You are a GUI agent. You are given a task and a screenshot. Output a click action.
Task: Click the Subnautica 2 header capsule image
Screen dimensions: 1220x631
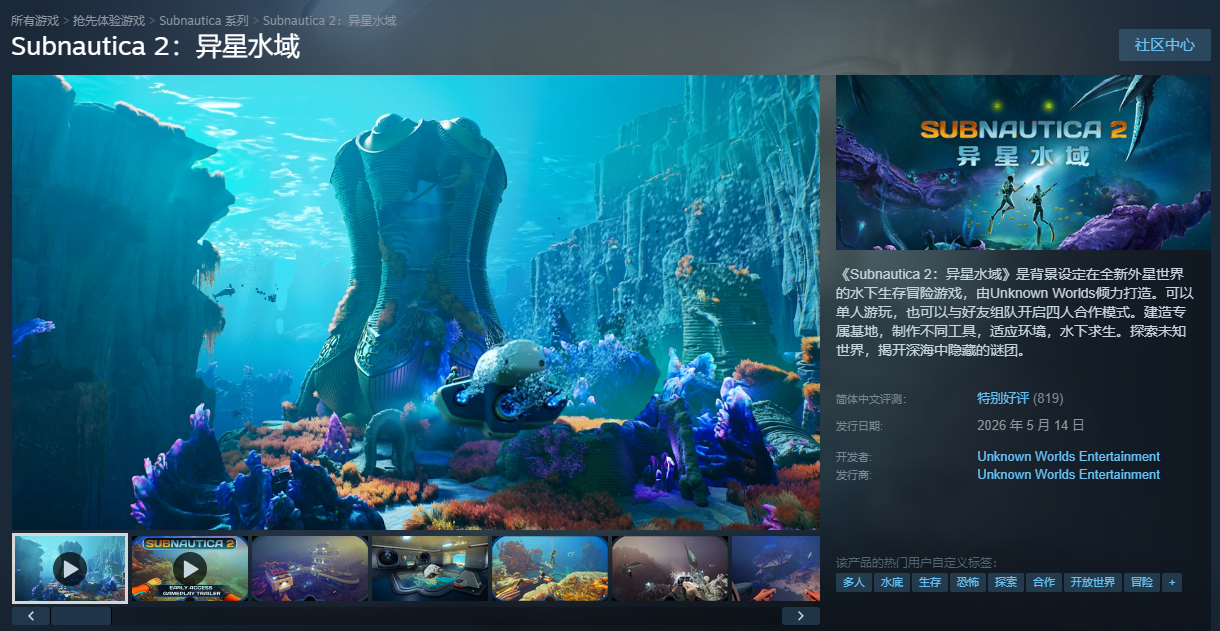click(1023, 162)
